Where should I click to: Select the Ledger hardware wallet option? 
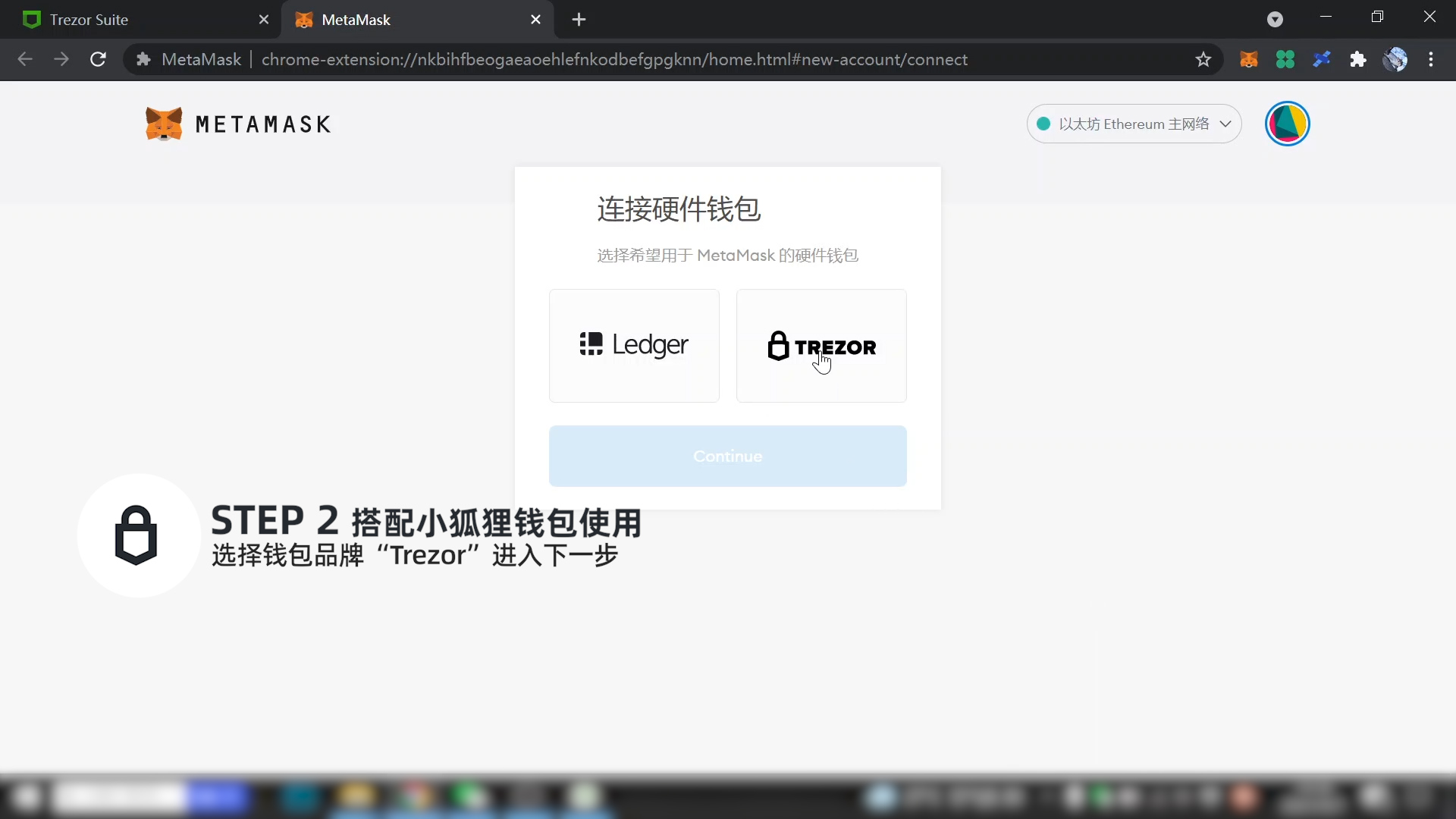[x=634, y=346]
